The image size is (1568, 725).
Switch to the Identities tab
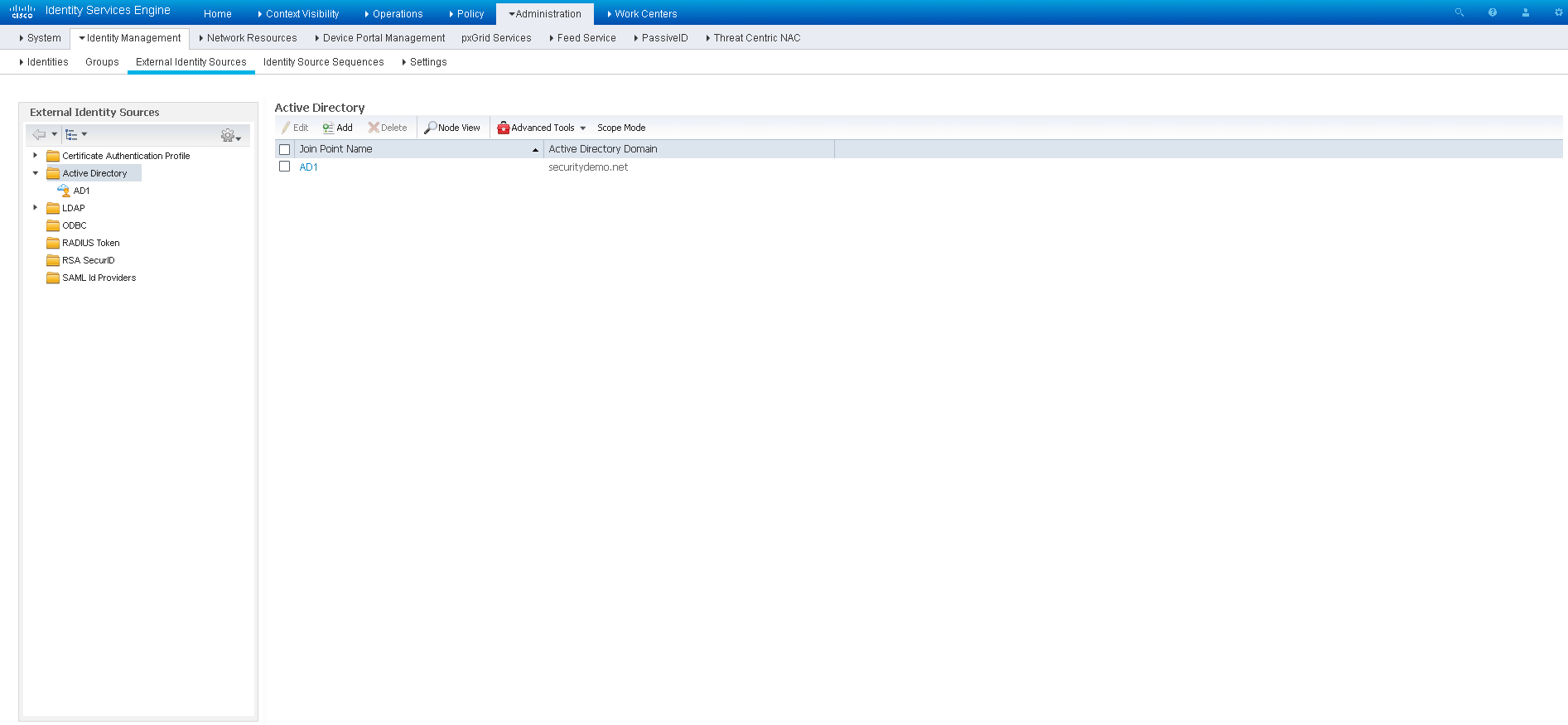[x=44, y=62]
